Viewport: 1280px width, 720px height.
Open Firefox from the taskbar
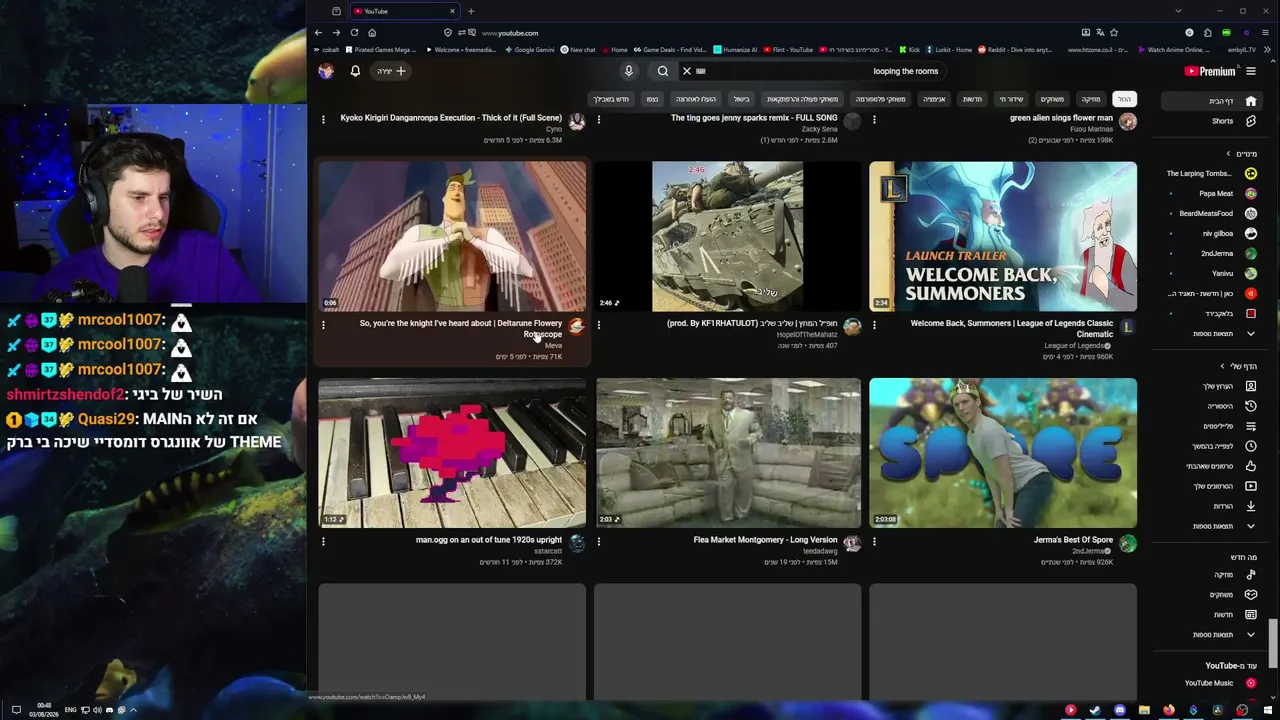pos(1169,710)
